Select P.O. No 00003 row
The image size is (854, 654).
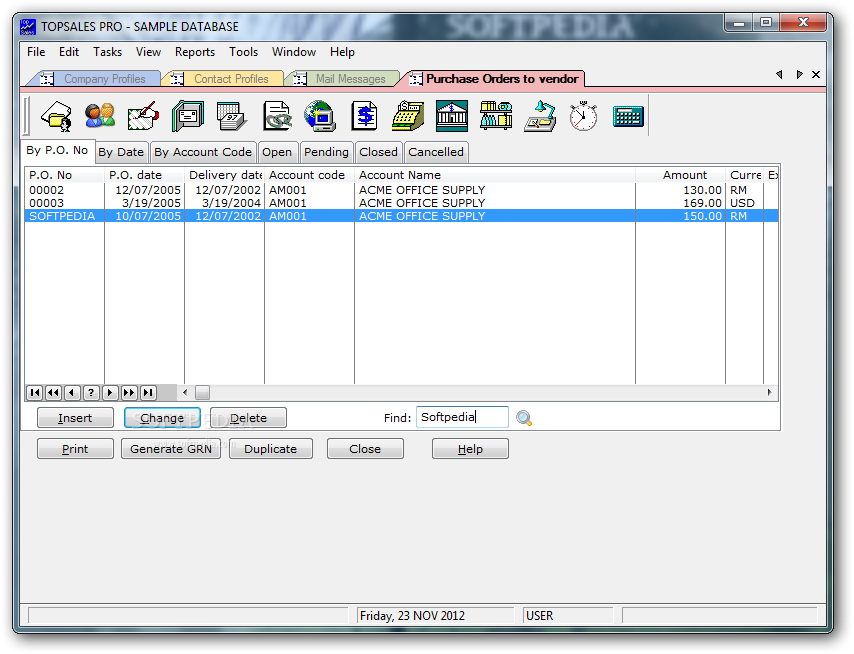tap(401, 203)
